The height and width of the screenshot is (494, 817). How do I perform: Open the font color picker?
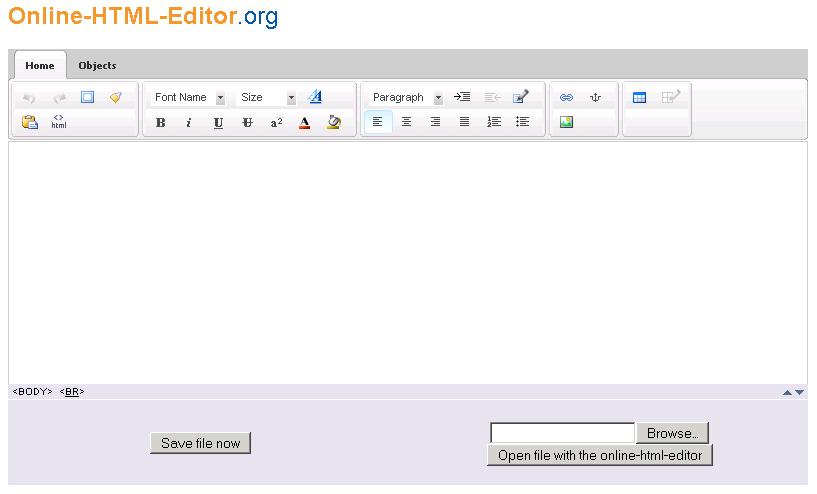pyautogui.click(x=305, y=122)
